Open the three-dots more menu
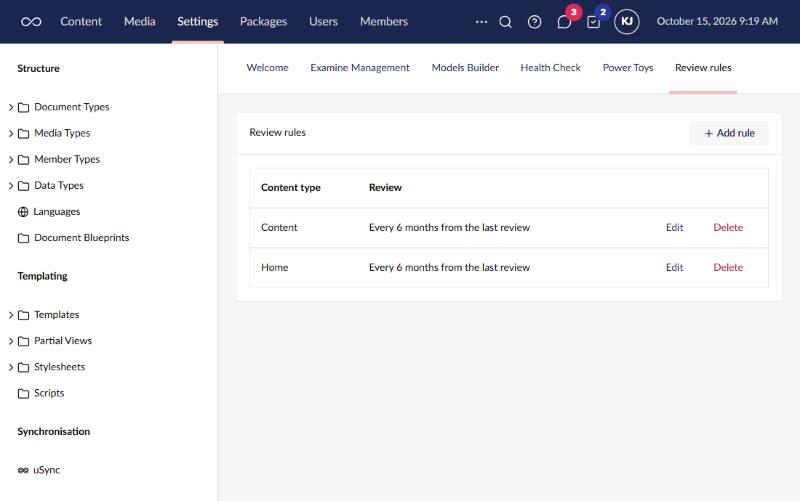The image size is (800, 501). (x=481, y=21)
